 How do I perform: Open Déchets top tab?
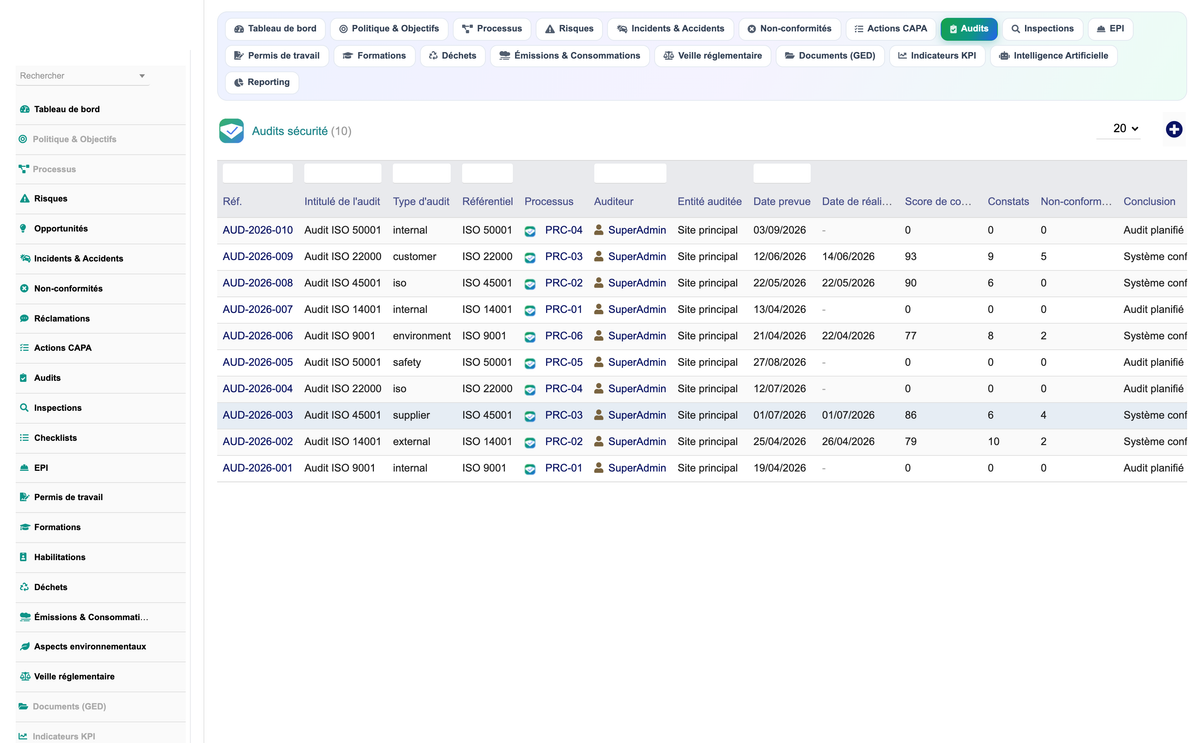click(x=452, y=56)
